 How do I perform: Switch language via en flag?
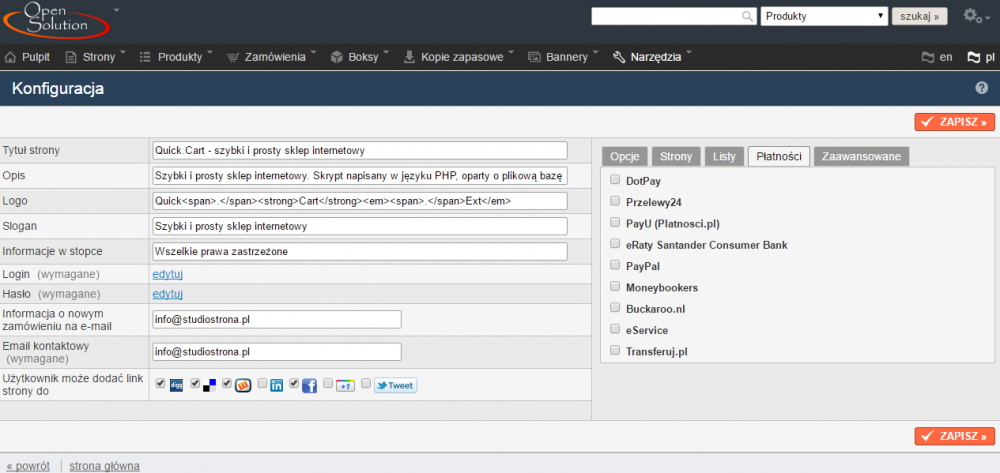pos(938,57)
